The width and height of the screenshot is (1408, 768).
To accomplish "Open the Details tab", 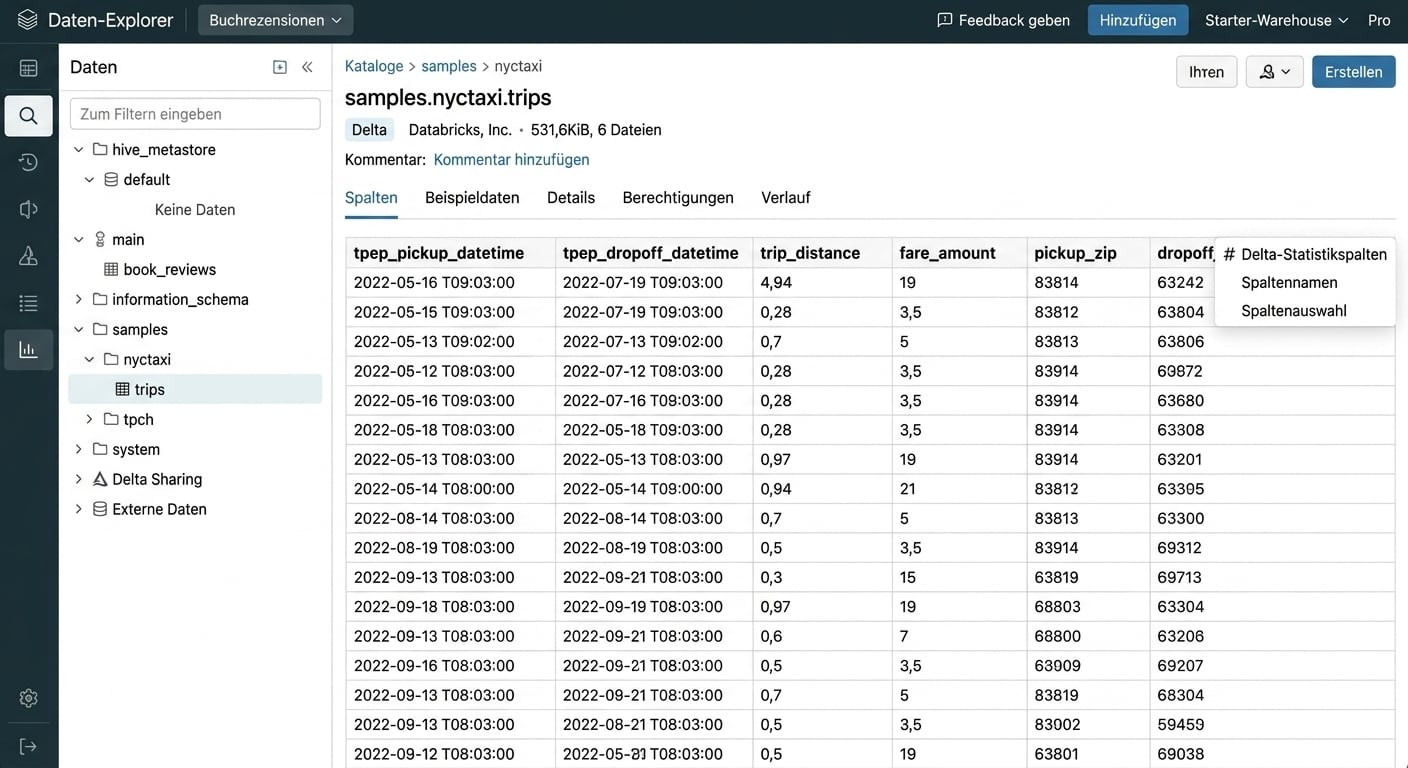I will pyautogui.click(x=571, y=197).
